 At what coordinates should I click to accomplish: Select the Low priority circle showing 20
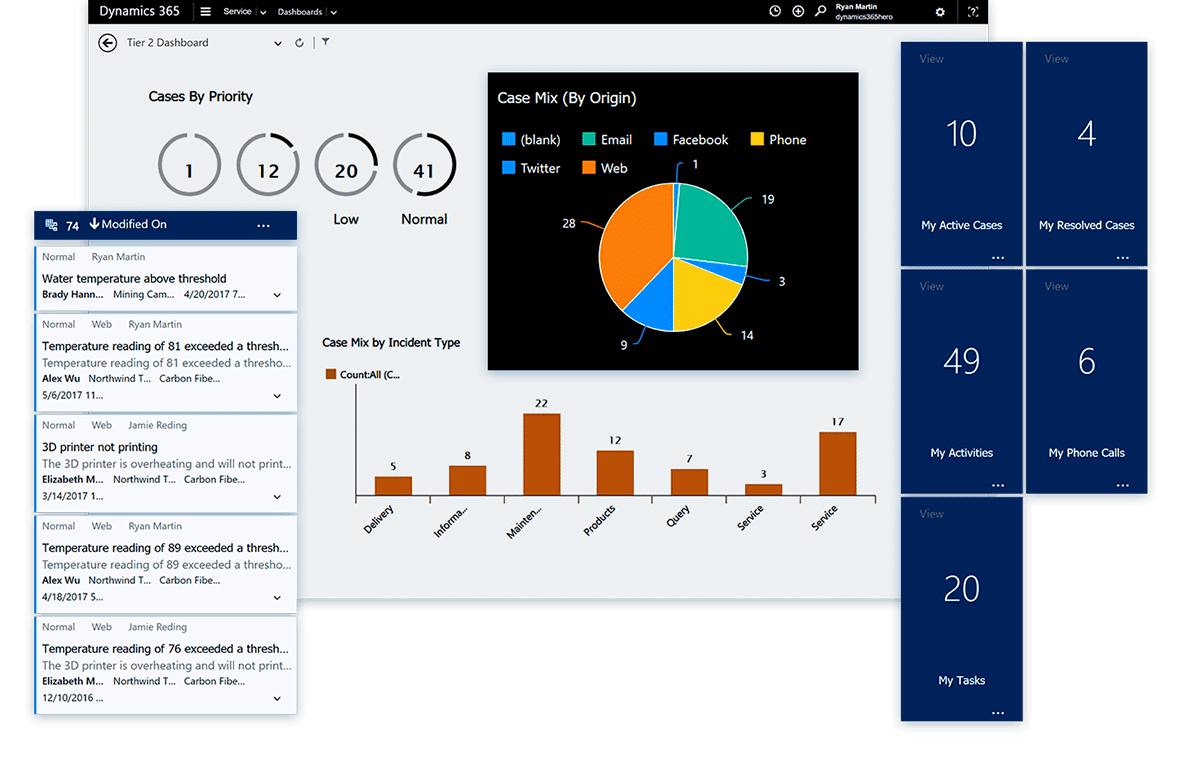pos(346,164)
